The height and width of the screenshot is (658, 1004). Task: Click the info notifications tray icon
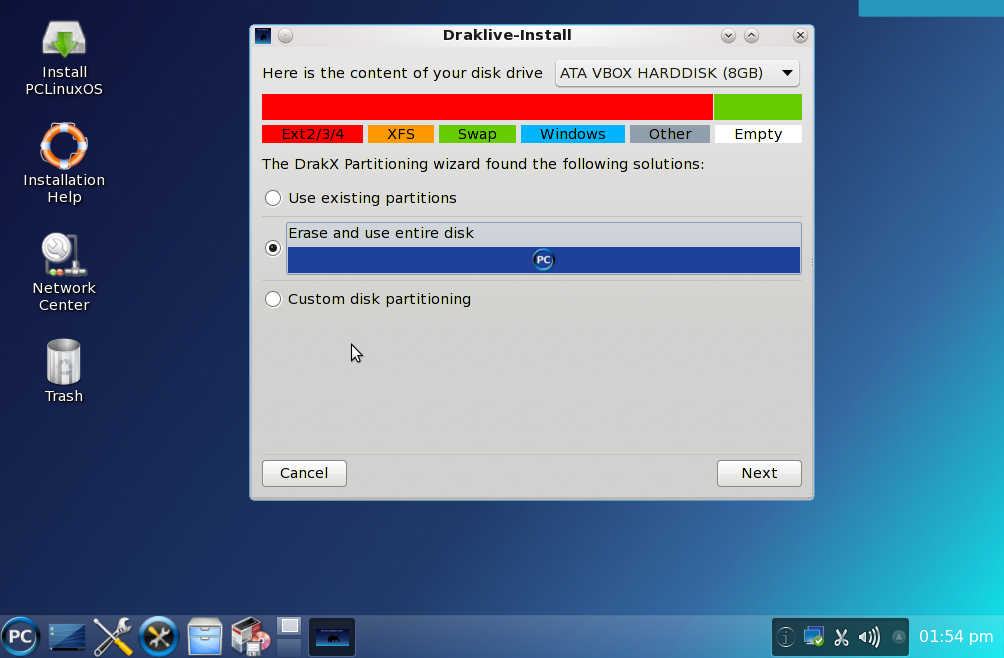click(786, 637)
